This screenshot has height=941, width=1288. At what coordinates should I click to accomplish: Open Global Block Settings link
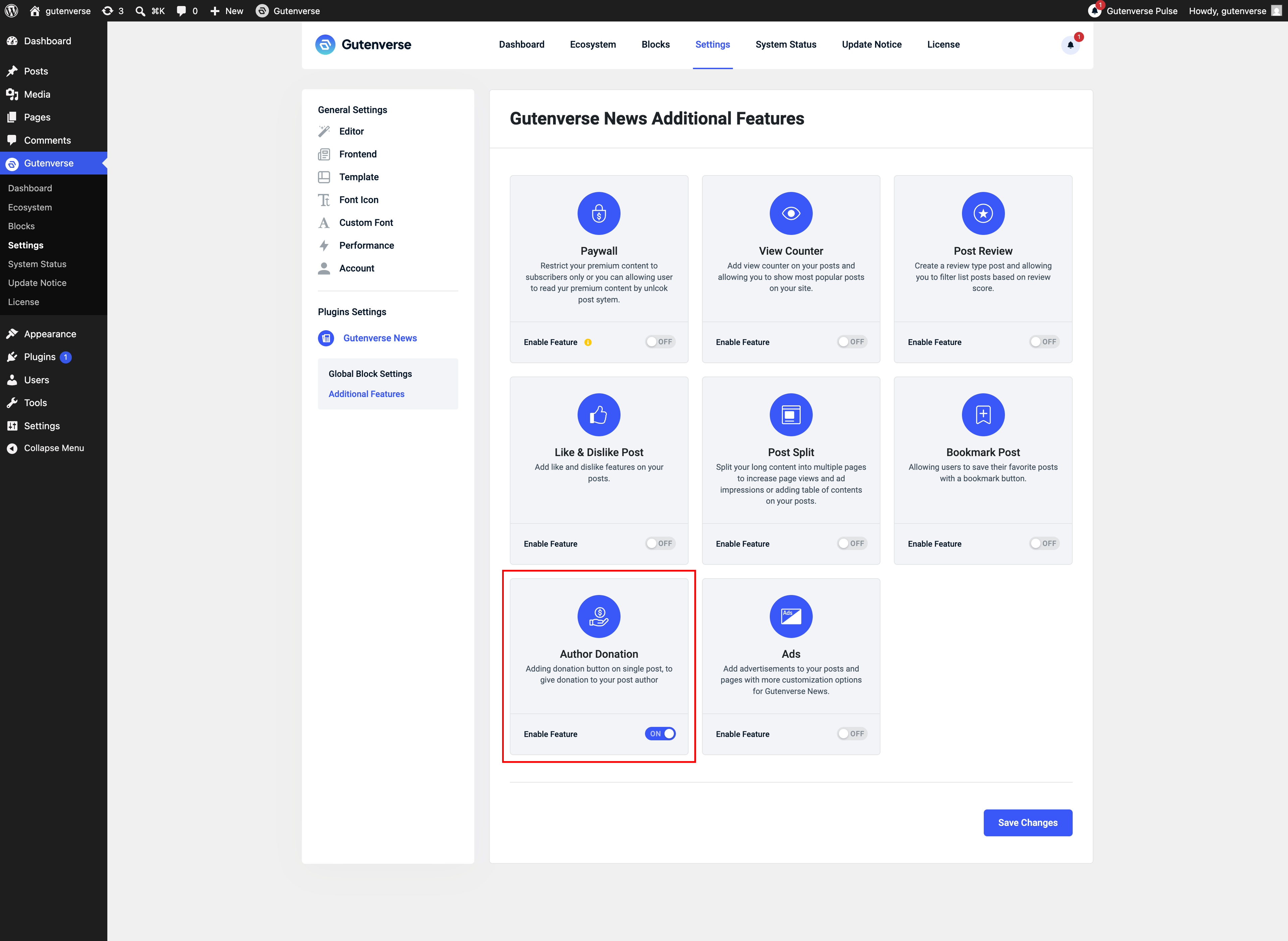point(370,374)
